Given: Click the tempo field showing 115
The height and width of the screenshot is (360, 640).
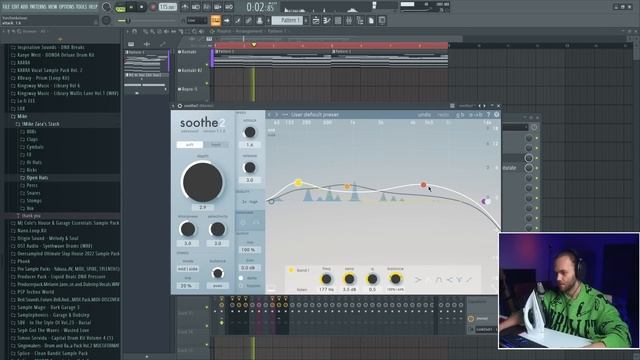Looking at the screenshot, I should point(167,7).
